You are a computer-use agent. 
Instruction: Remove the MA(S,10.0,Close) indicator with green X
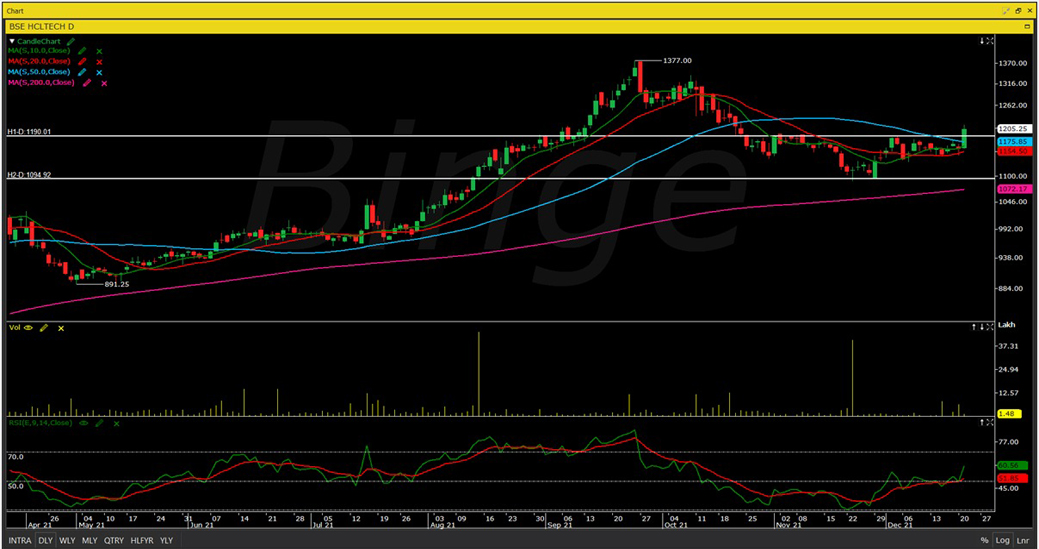point(99,51)
